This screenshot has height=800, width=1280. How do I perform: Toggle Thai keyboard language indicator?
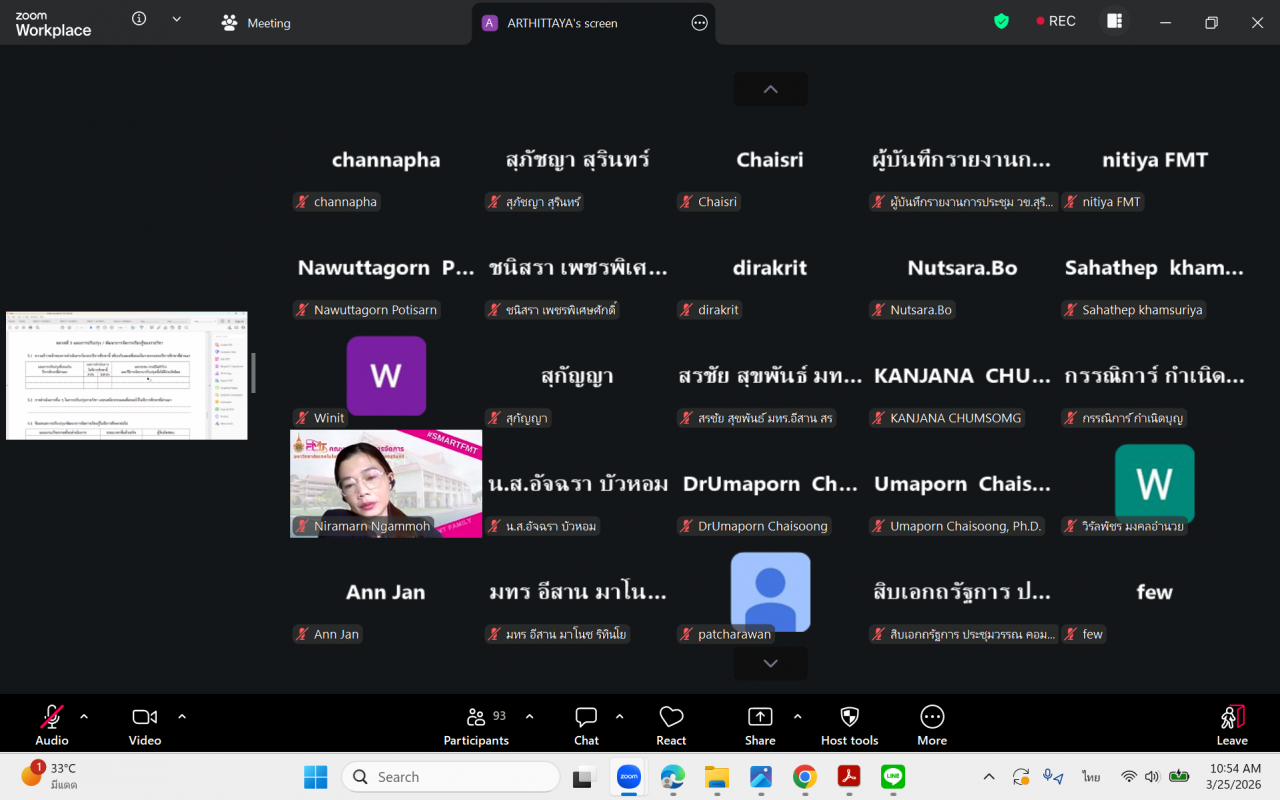pyautogui.click(x=1091, y=777)
